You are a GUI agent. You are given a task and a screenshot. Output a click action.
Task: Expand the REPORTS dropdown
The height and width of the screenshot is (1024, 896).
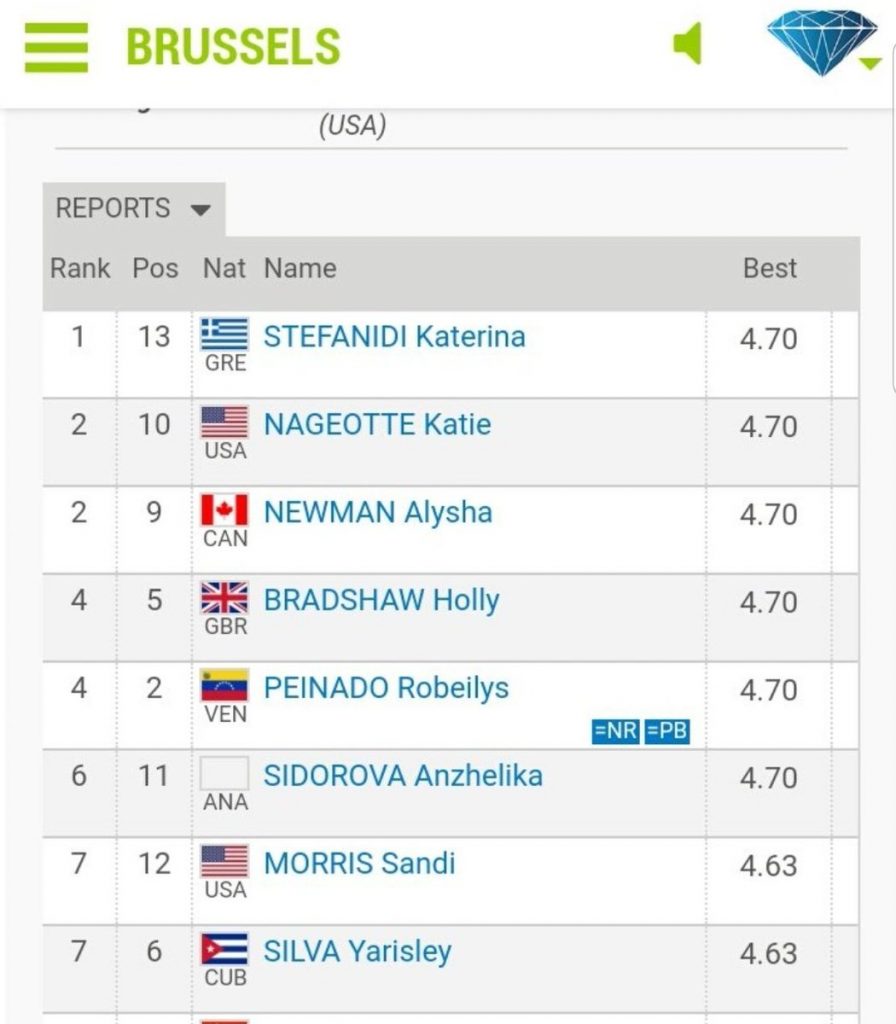click(x=133, y=209)
